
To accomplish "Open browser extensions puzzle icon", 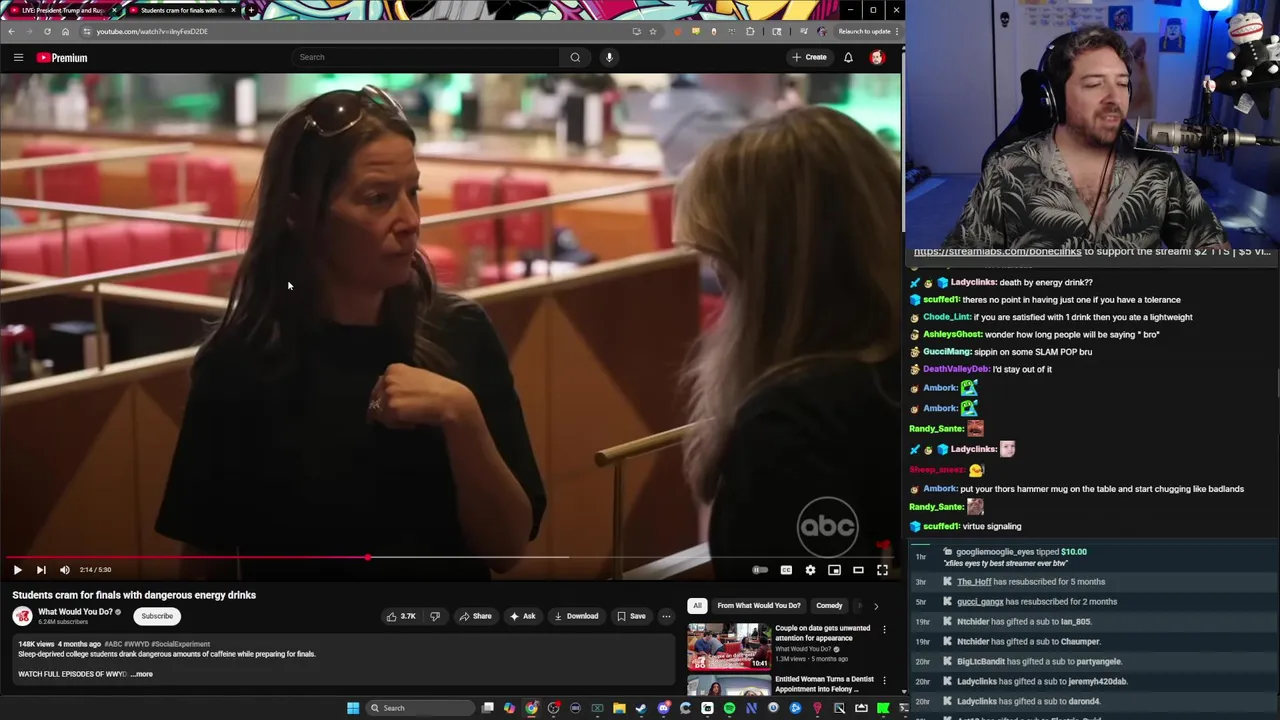I will pyautogui.click(x=750, y=31).
